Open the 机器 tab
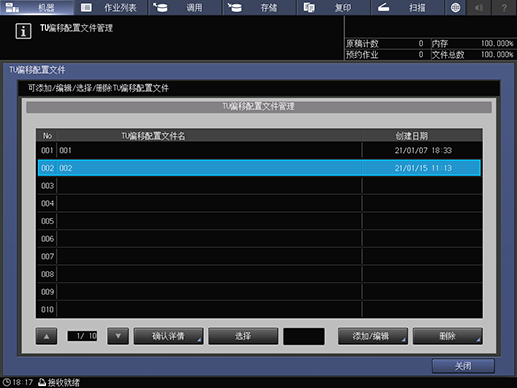This screenshot has height=388, width=517. [37, 7]
